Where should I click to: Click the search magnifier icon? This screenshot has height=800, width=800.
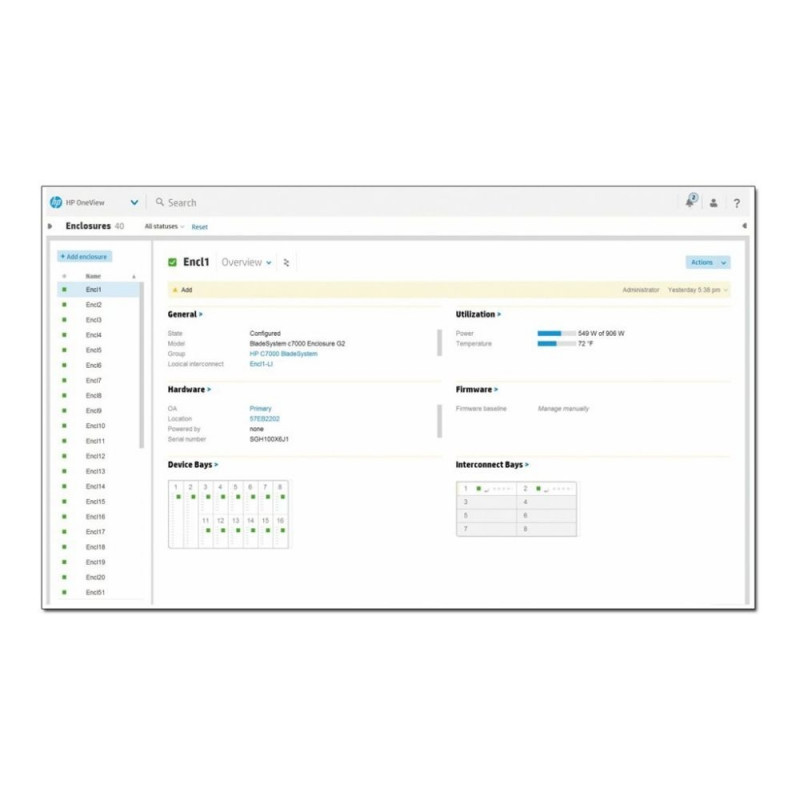click(x=160, y=202)
